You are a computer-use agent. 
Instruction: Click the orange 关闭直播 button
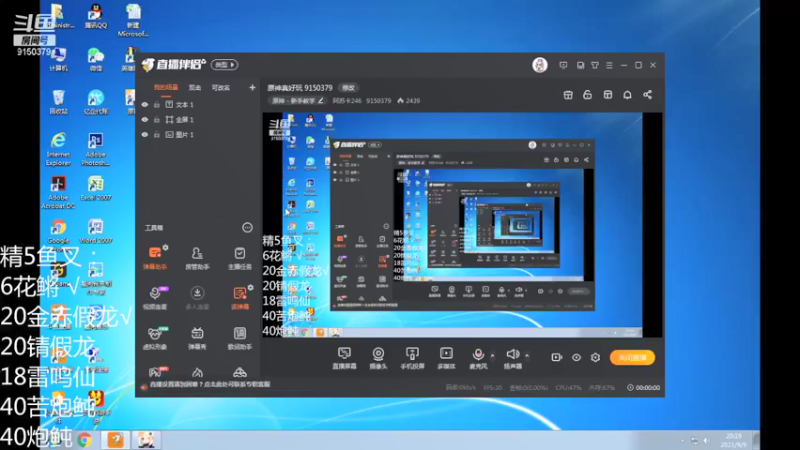click(x=632, y=358)
